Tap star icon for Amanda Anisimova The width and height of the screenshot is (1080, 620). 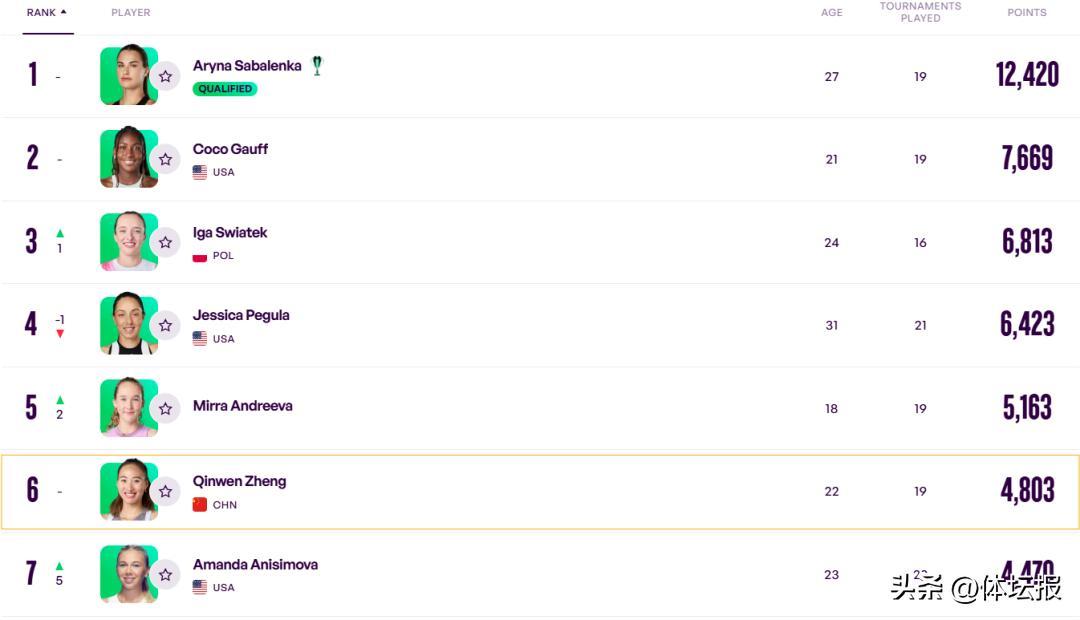(165, 574)
